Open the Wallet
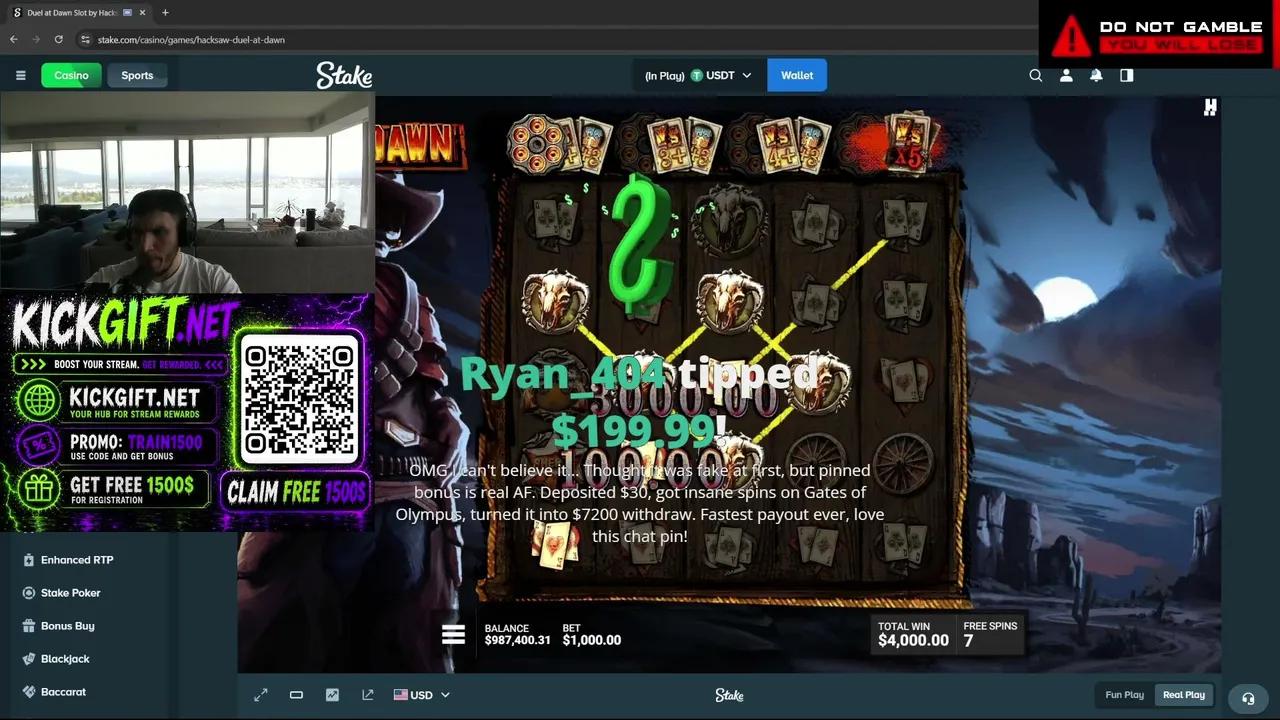1280x720 pixels. pyautogui.click(x=797, y=75)
